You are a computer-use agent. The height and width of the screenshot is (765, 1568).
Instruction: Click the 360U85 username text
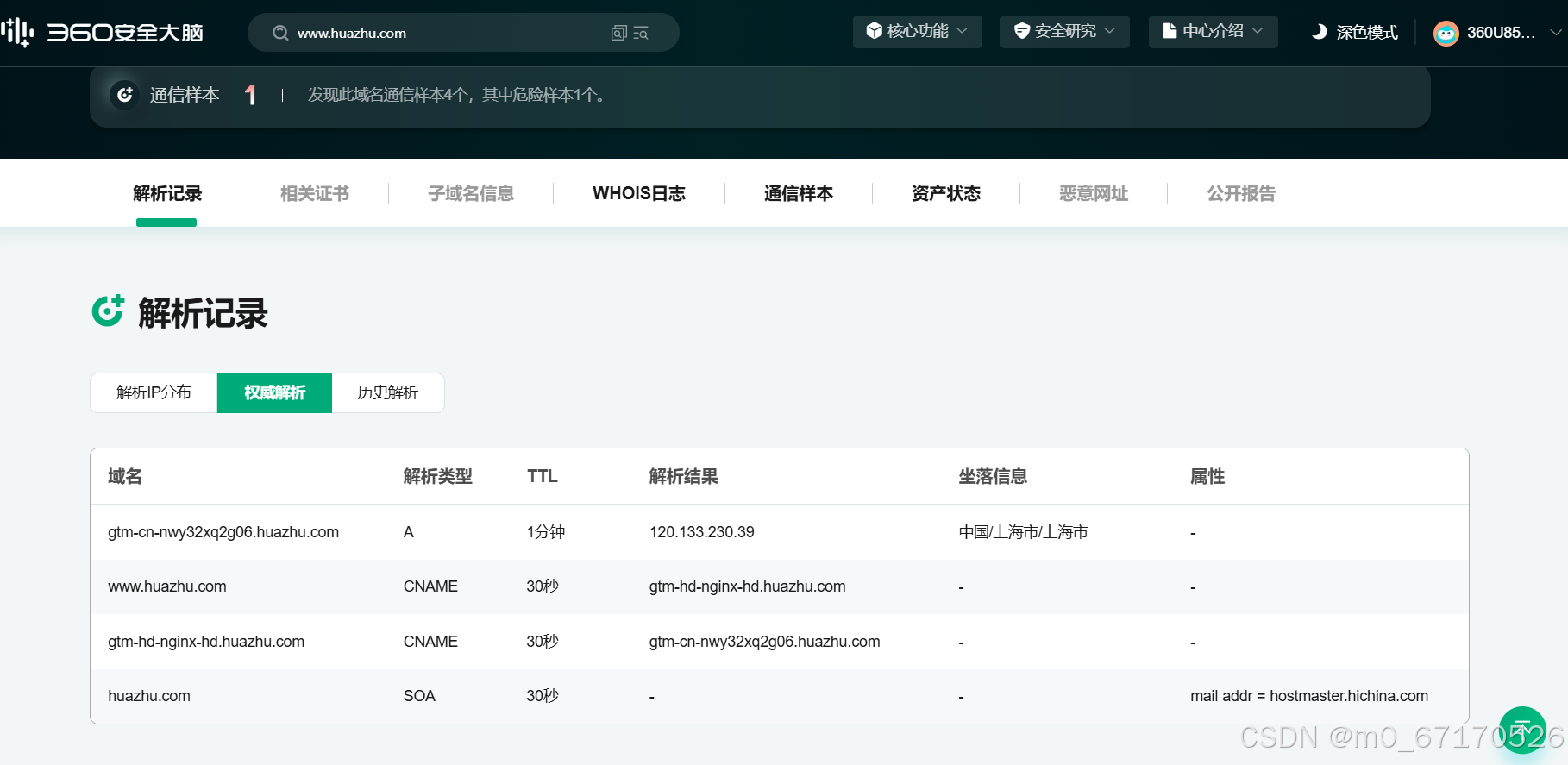tap(1501, 33)
